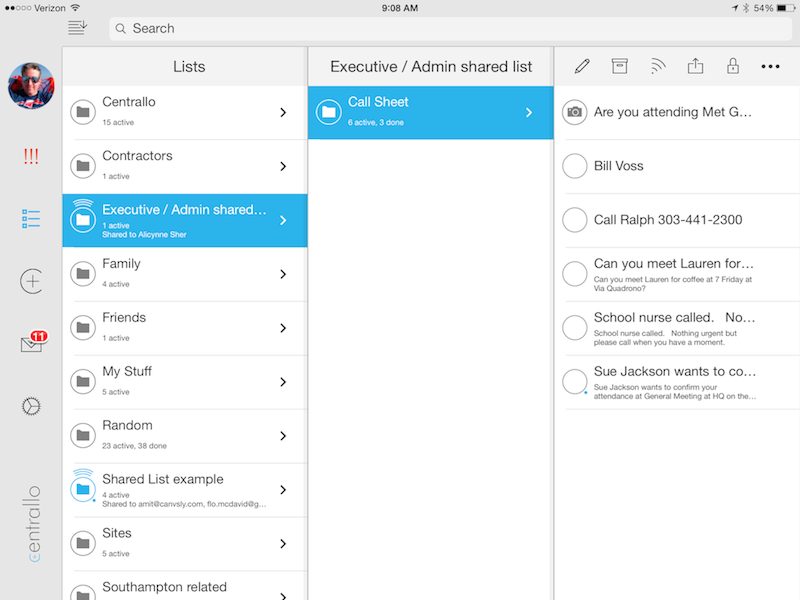Viewport: 800px width, 600px height.
Task: Tap the sharing broadcast signal icon
Action: pos(657,67)
